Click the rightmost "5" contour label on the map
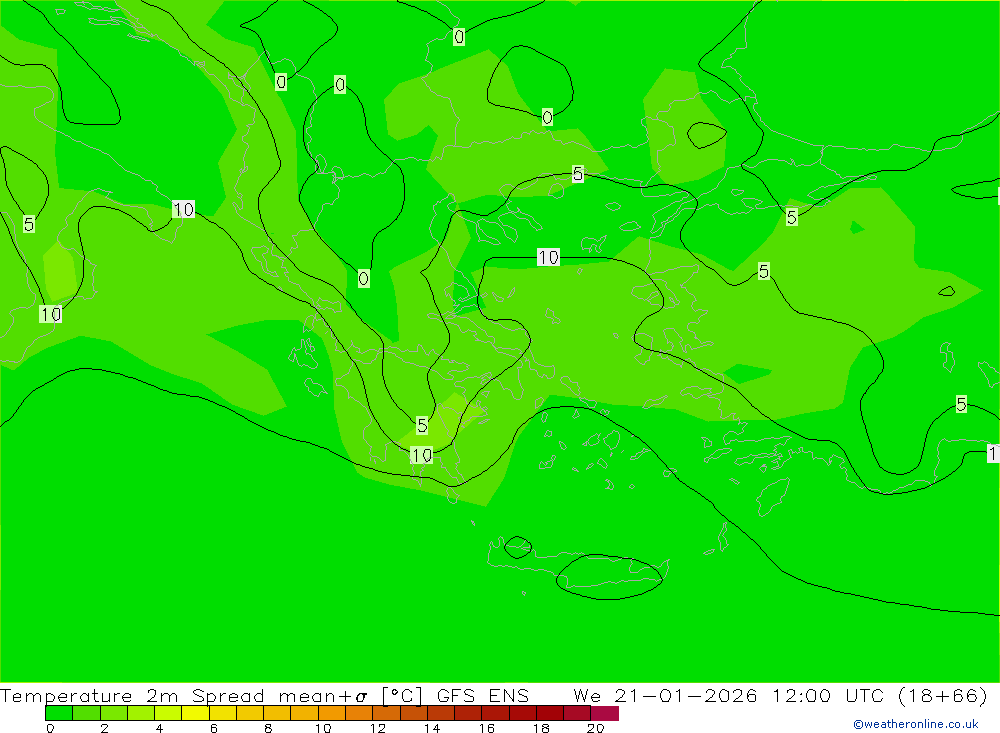This screenshot has width=1000, height=733. (x=961, y=404)
